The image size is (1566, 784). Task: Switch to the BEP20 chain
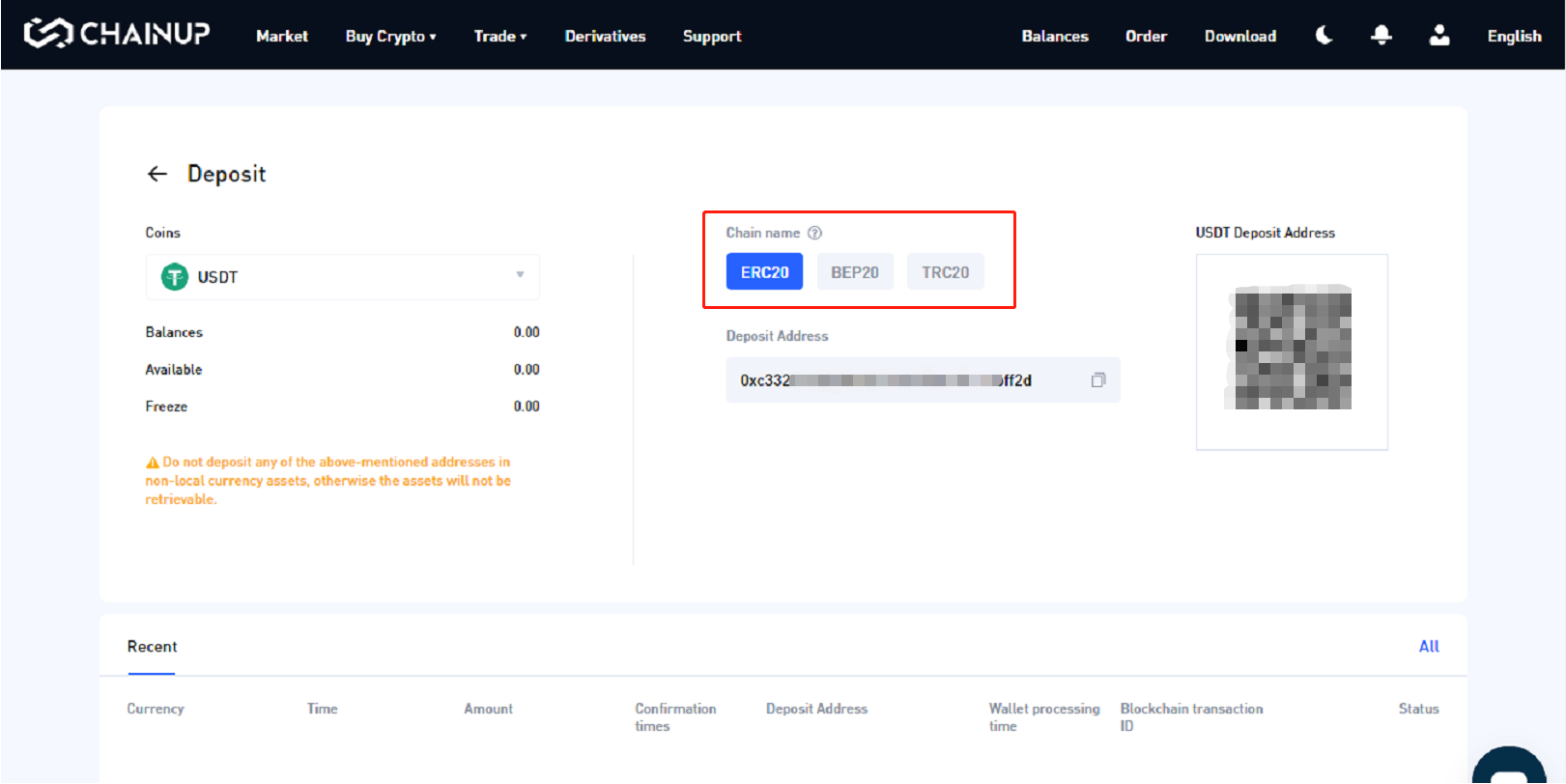pyautogui.click(x=854, y=272)
